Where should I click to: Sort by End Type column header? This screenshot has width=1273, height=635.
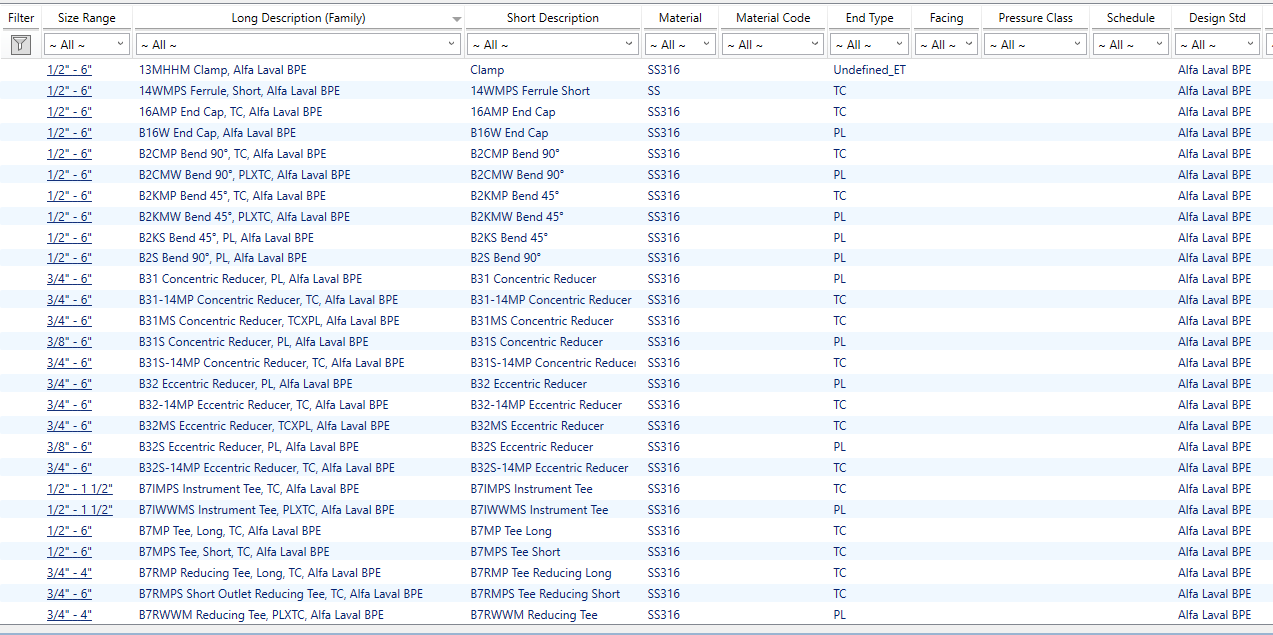click(869, 18)
